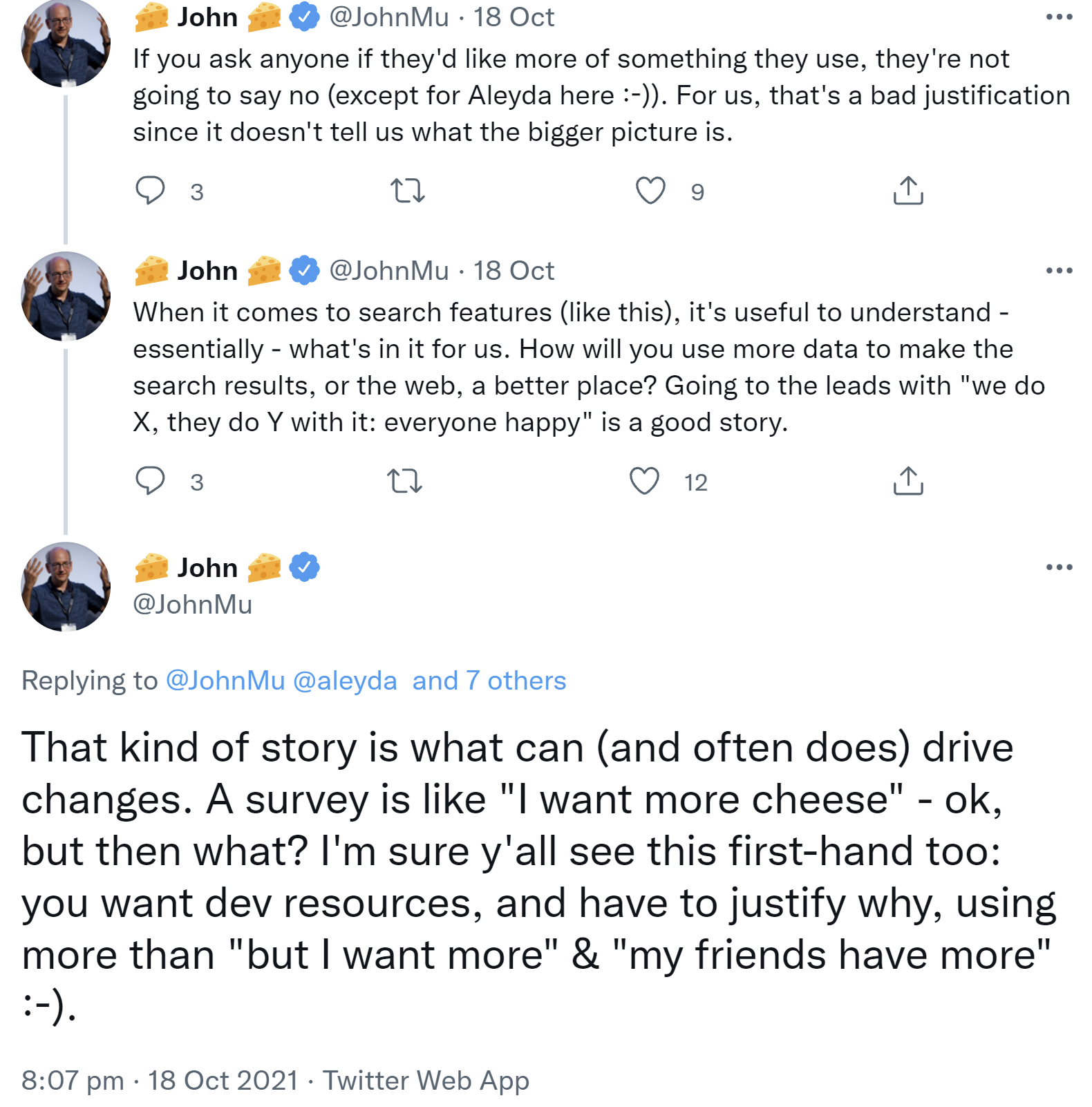Image resolution: width=1092 pixels, height=1107 pixels.
Task: Open John's avatar on the main tweet
Action: click(x=66, y=587)
